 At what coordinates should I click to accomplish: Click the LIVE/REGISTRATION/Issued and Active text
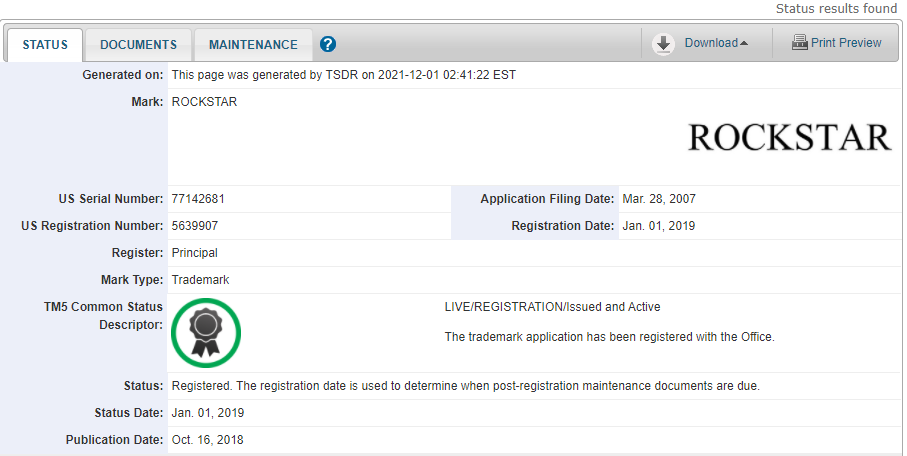(x=552, y=307)
